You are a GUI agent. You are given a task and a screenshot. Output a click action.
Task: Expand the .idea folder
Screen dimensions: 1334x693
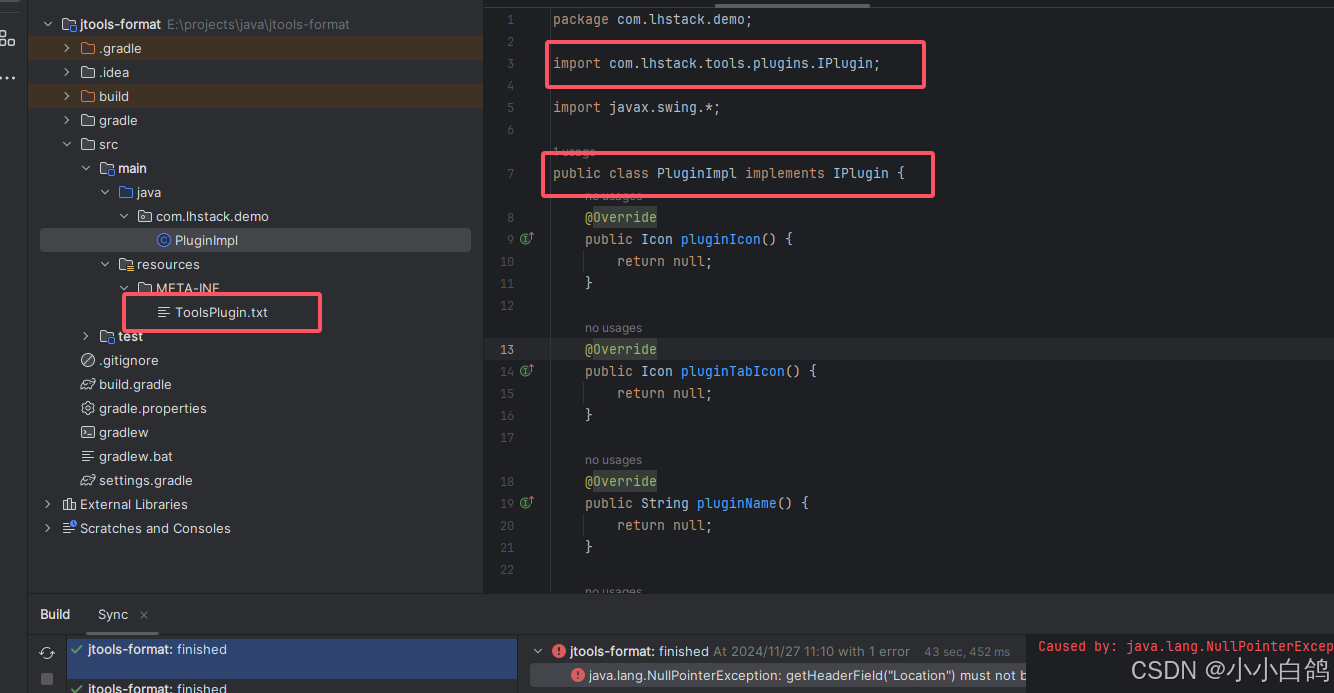pyautogui.click(x=67, y=72)
